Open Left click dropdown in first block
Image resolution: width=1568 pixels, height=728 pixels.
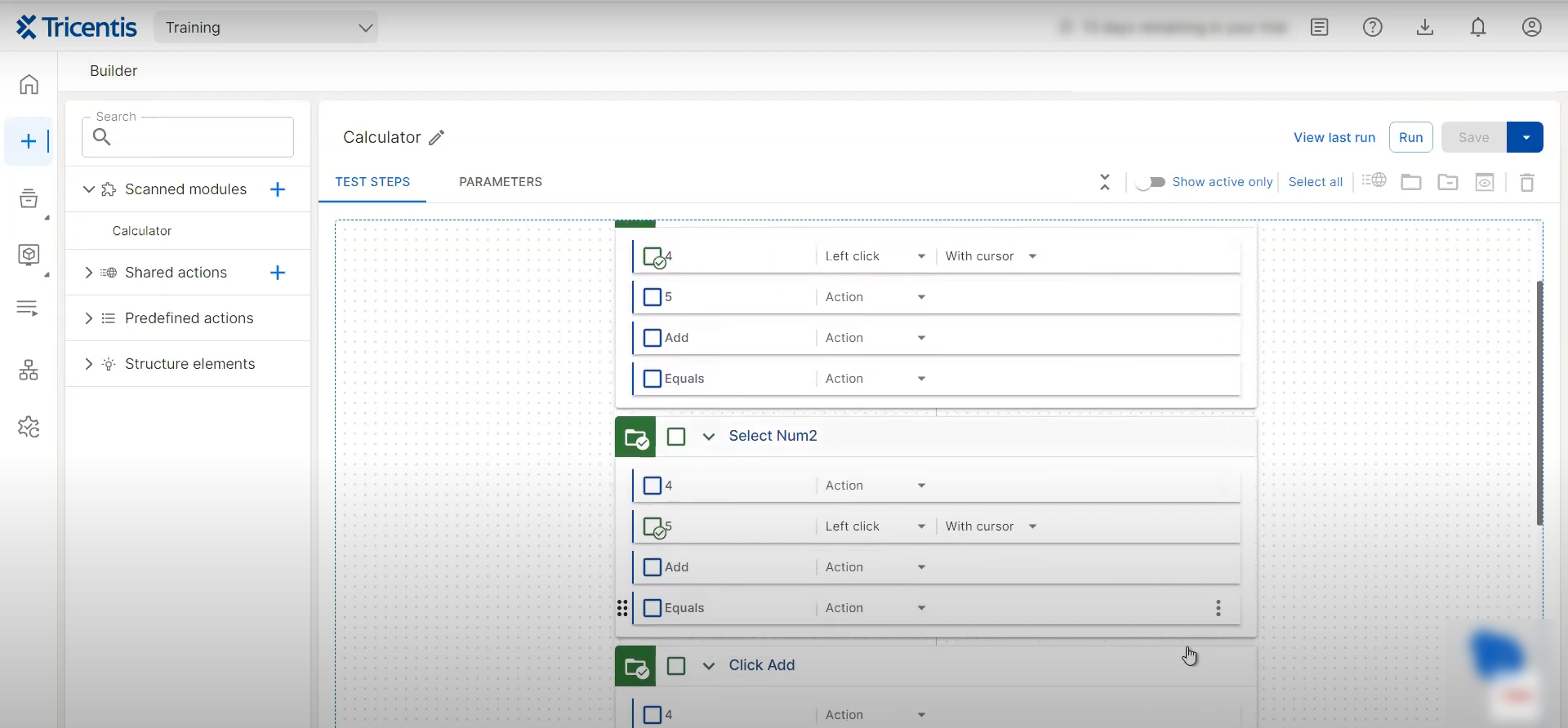coord(875,256)
